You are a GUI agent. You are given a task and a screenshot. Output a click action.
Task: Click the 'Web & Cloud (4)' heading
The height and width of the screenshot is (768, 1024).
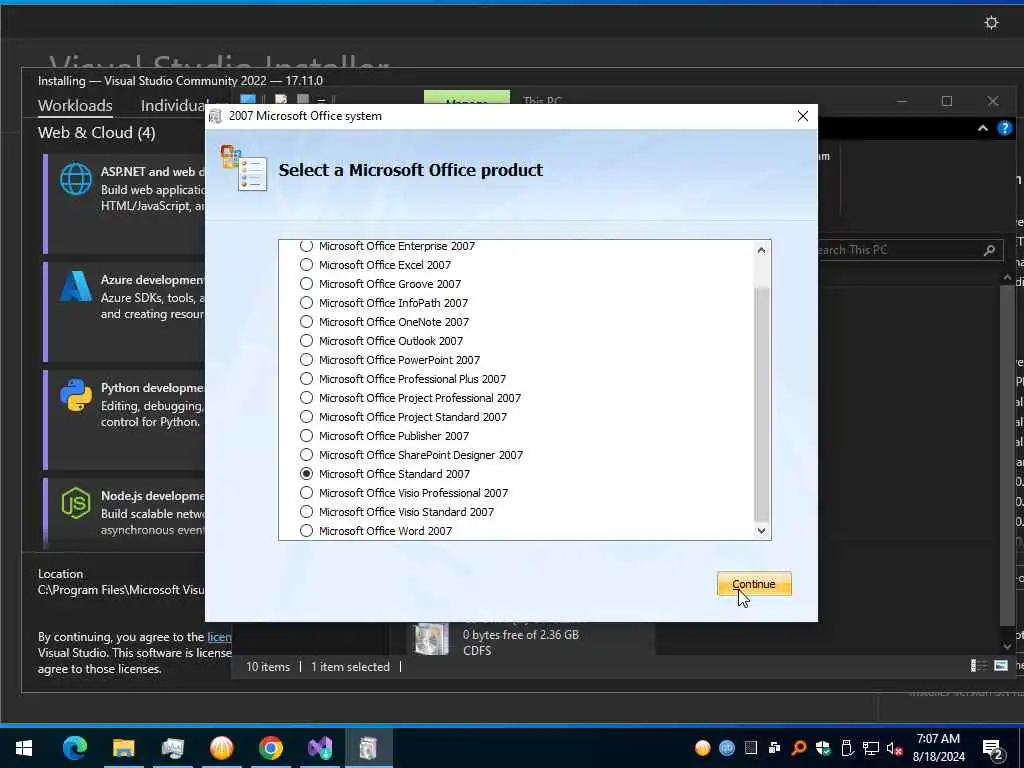click(97, 133)
